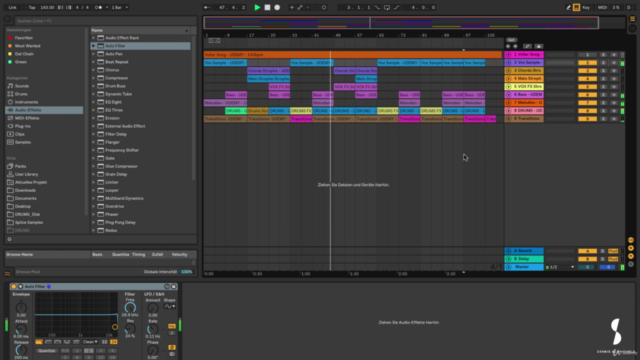Click the Quantize button in Auto Filter
Viewport: 640px width, 360px height.
pos(47,351)
